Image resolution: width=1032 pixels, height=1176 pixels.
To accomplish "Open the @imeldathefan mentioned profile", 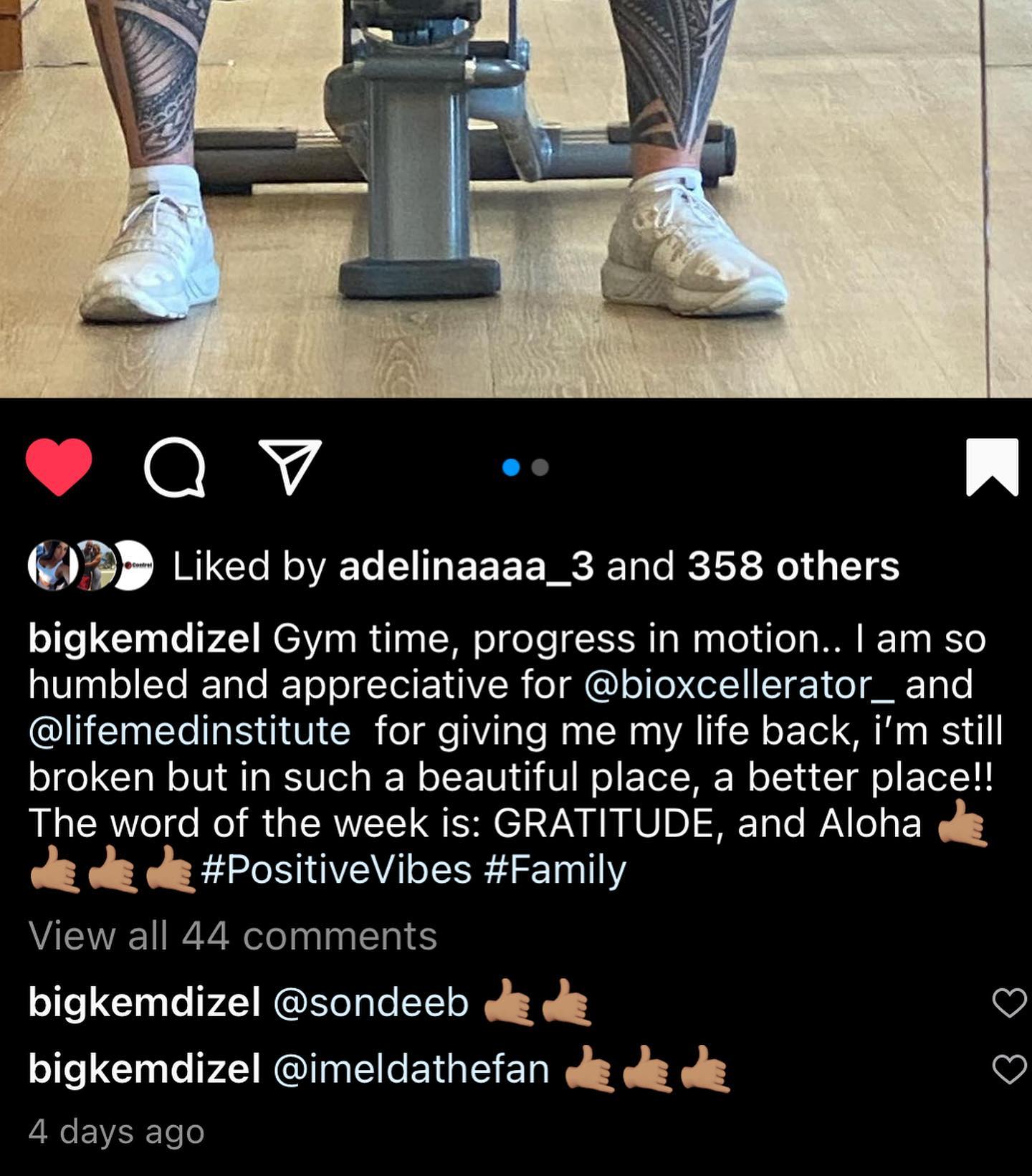I will (411, 1069).
